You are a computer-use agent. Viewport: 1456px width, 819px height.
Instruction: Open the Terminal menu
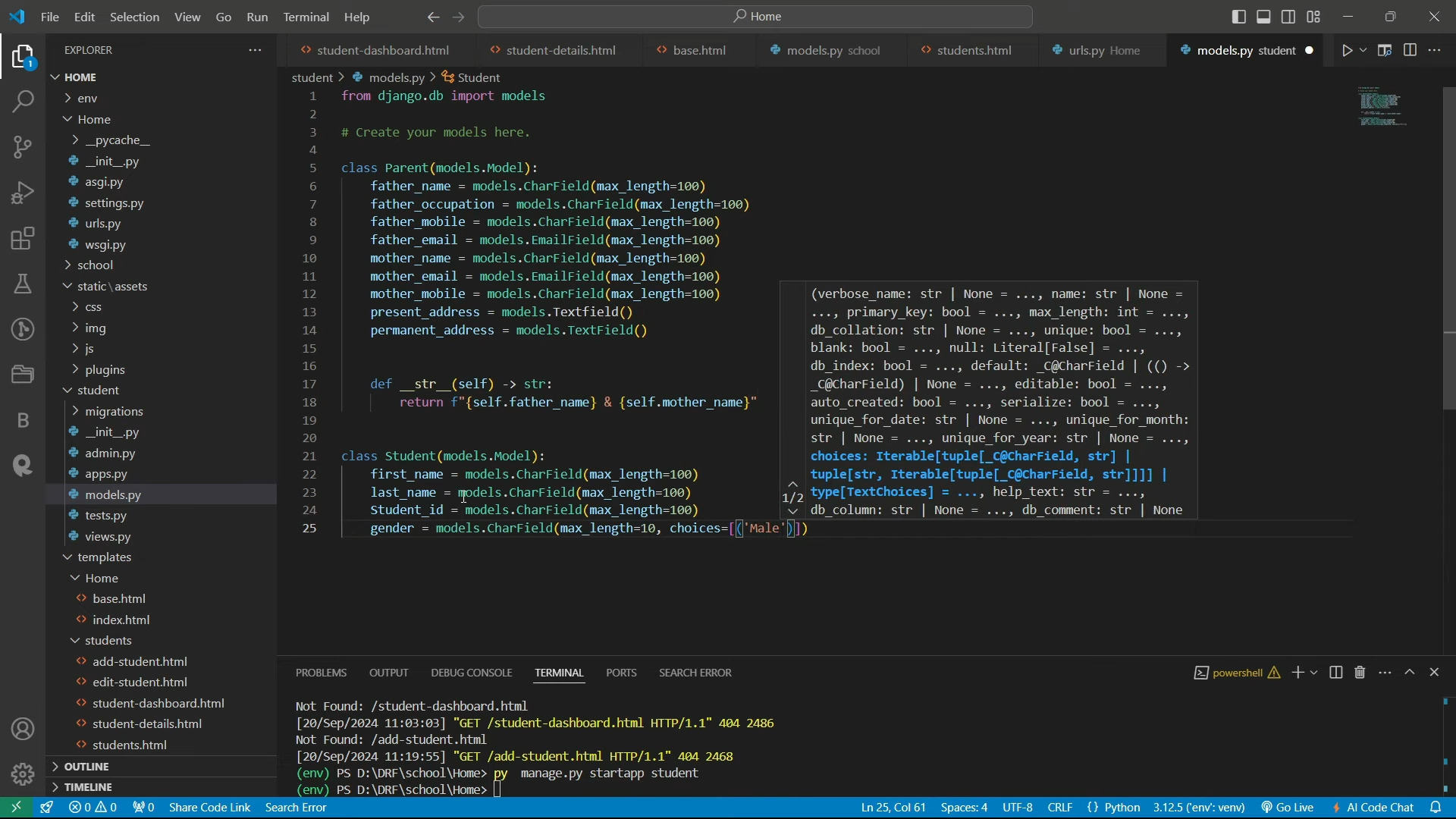(306, 17)
